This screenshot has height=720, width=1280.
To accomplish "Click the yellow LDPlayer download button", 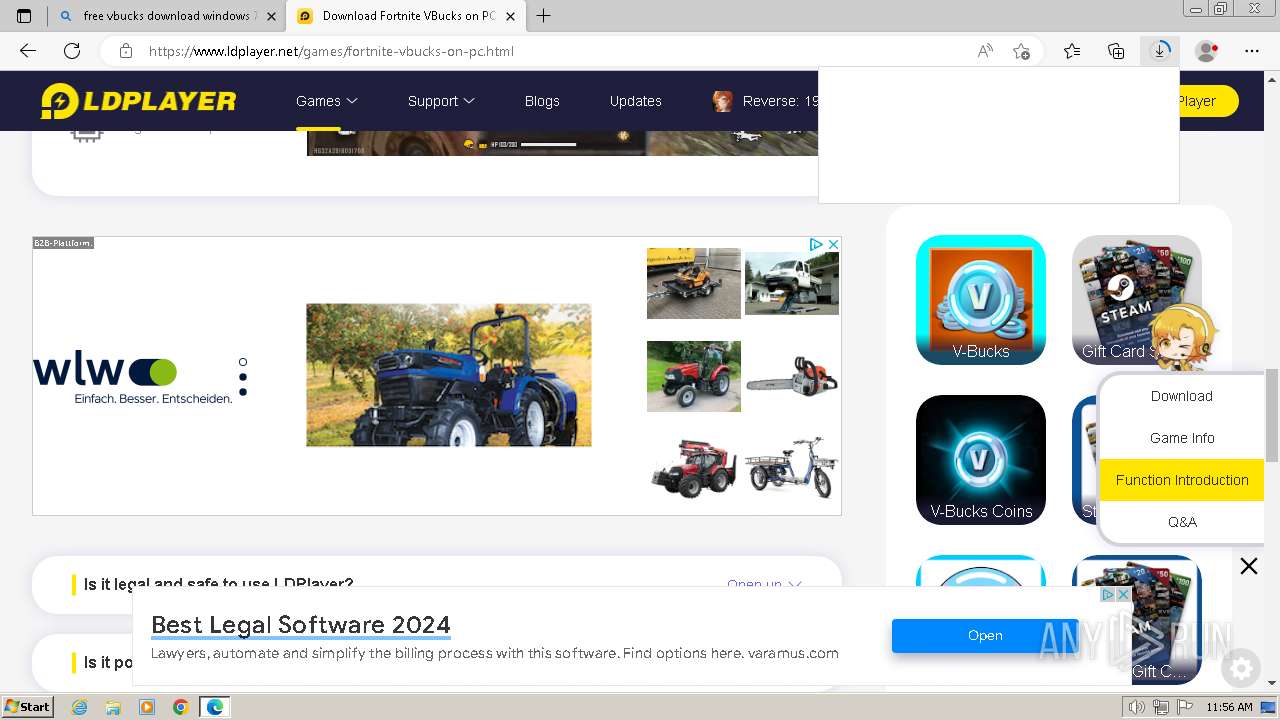I will tap(1208, 101).
